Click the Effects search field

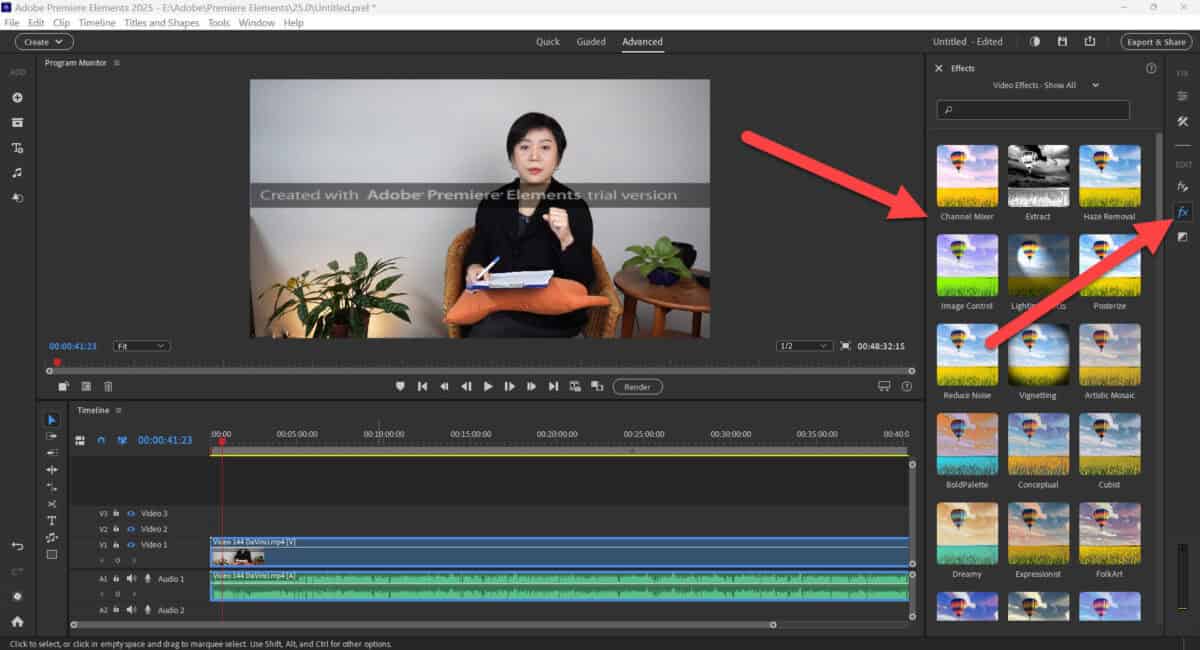coord(1033,110)
